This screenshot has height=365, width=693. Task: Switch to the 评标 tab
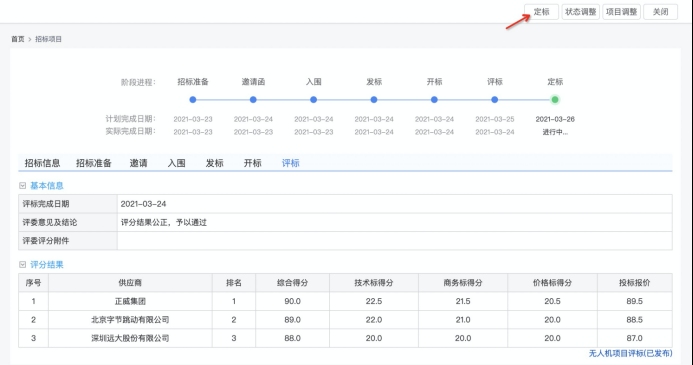click(291, 163)
